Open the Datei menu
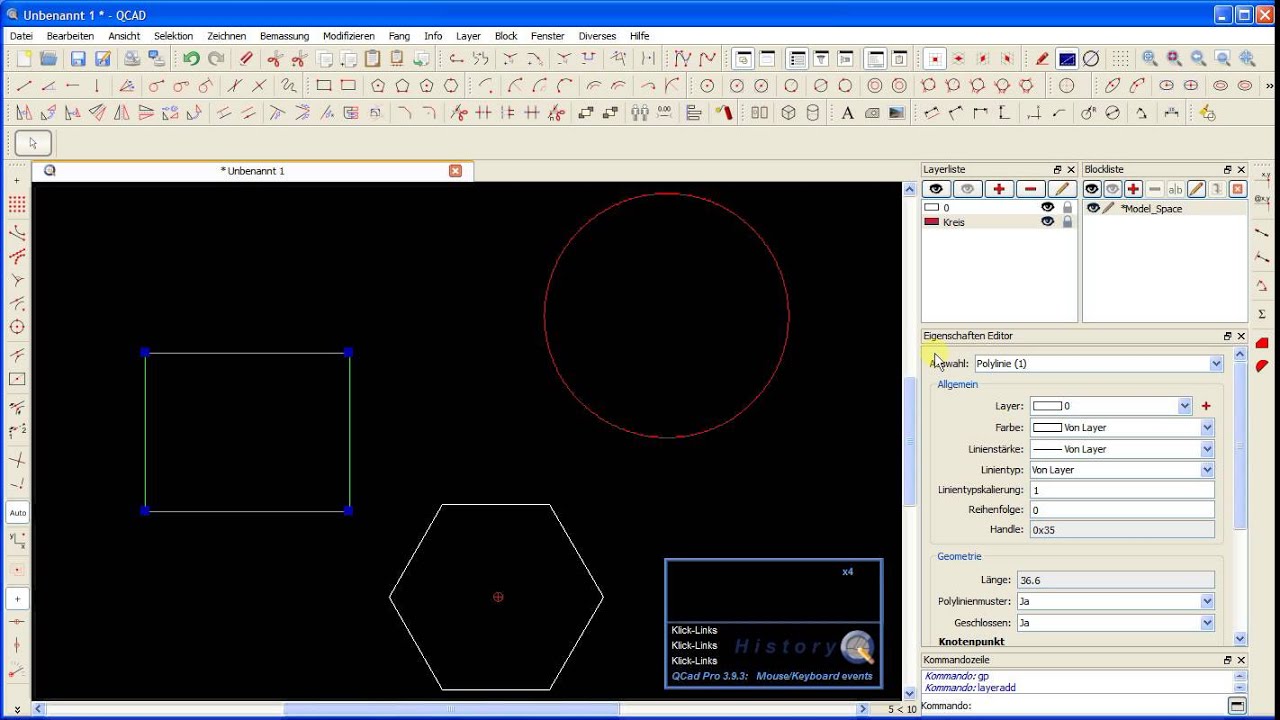The image size is (1280, 720). (x=21, y=36)
